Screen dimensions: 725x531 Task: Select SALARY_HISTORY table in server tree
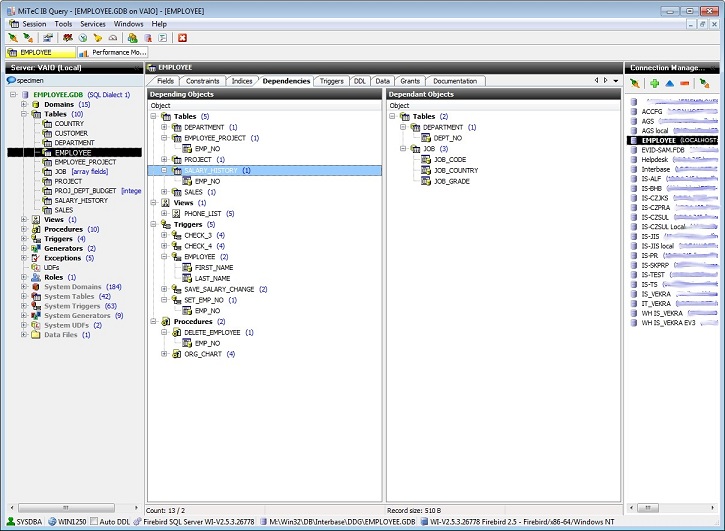(80, 200)
